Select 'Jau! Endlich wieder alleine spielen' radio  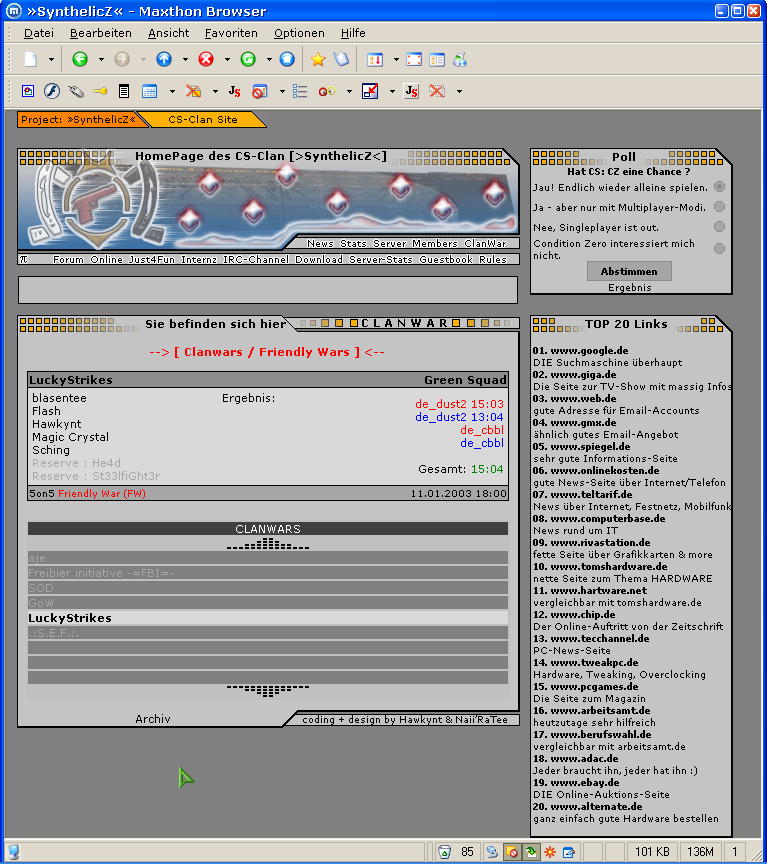(x=719, y=187)
